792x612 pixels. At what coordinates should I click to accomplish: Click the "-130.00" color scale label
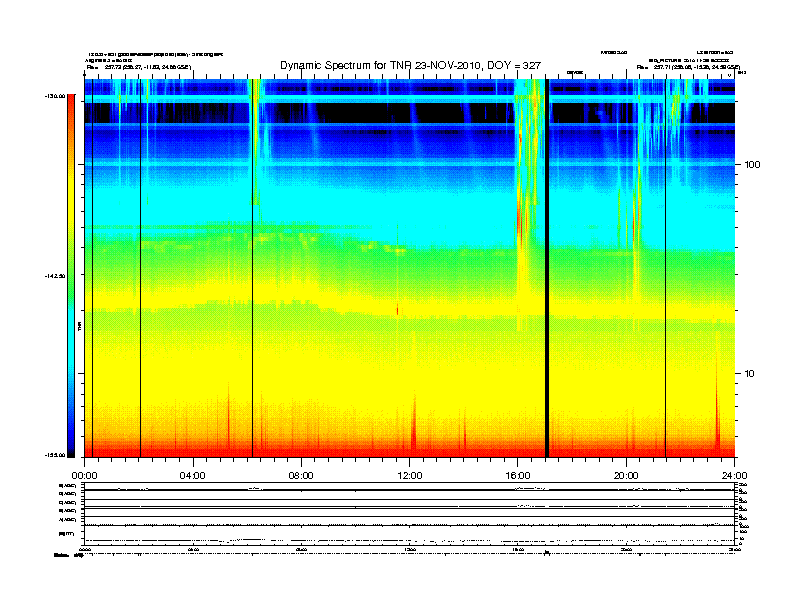click(x=55, y=95)
